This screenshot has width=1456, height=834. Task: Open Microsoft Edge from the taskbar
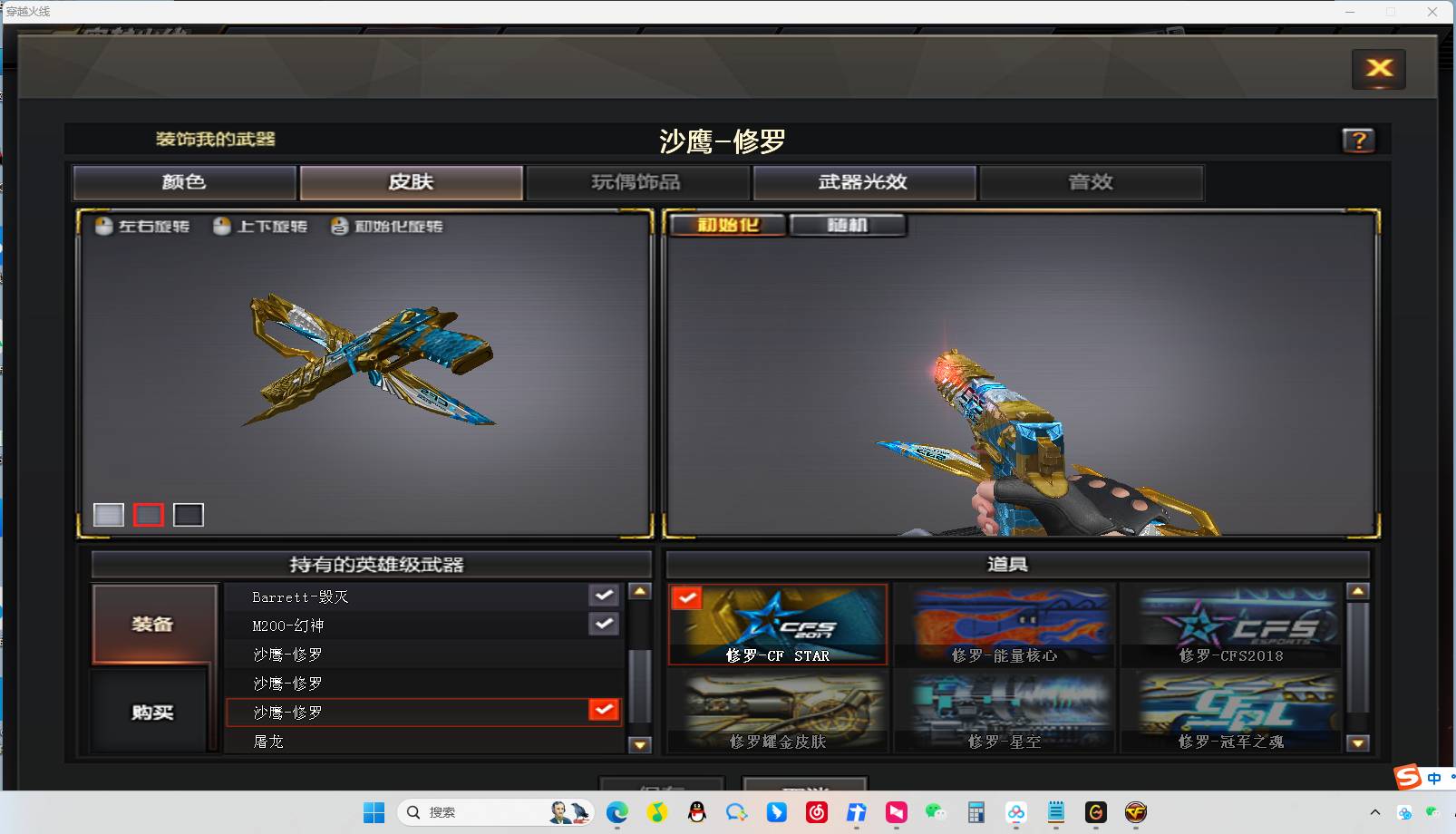[x=616, y=812]
